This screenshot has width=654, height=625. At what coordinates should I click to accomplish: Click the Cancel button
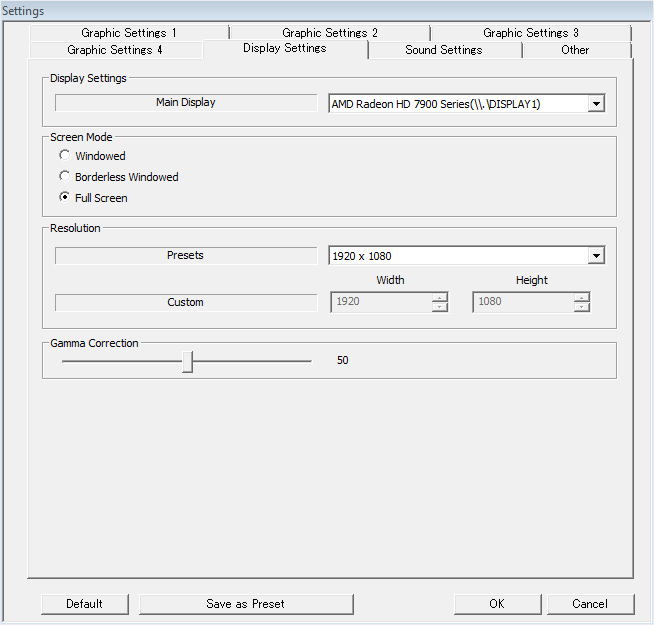(590, 604)
